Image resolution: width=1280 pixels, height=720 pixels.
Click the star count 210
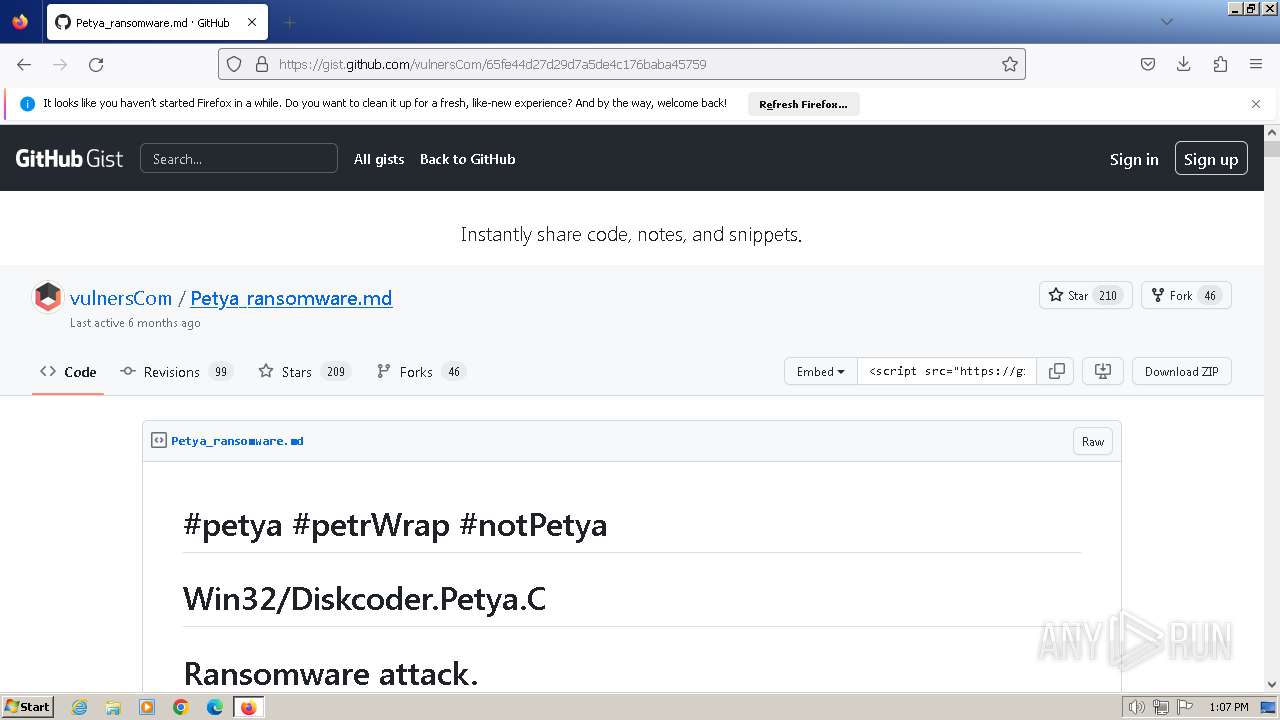pyautogui.click(x=1108, y=295)
